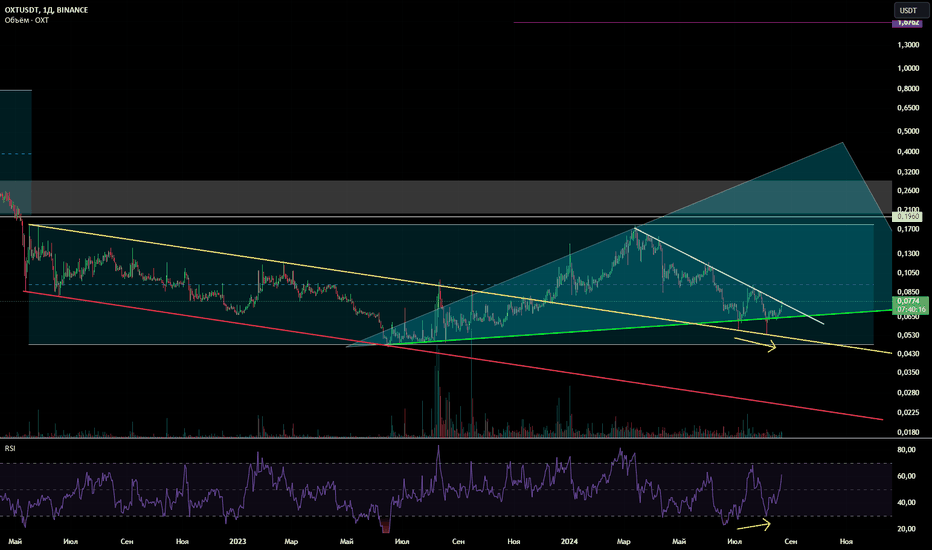The height and width of the screenshot is (550, 932).
Task: Click the 0,1050 price axis label
Action: 908,273
